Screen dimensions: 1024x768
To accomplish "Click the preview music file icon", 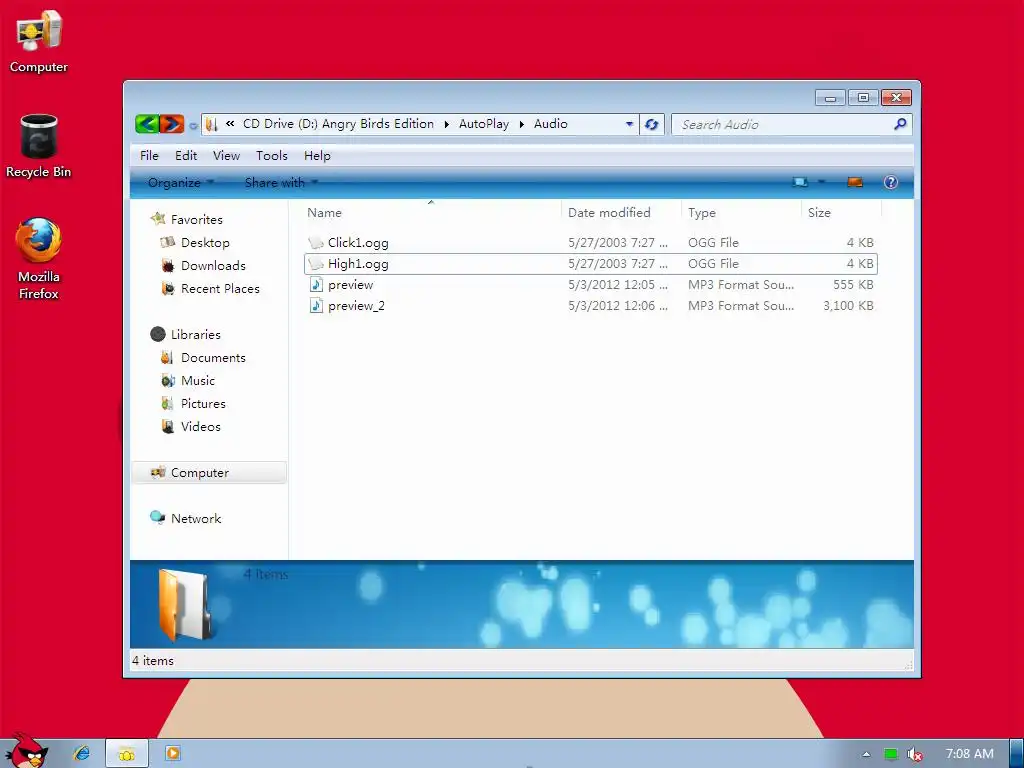I will click(x=316, y=284).
